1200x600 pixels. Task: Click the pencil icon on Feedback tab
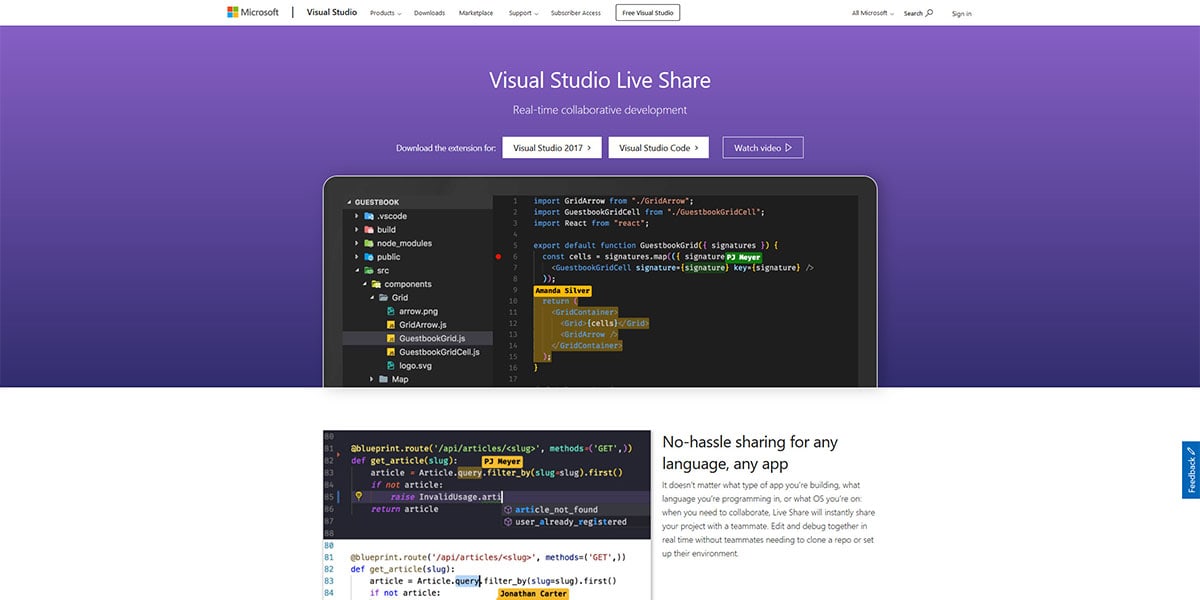[x=1190, y=451]
